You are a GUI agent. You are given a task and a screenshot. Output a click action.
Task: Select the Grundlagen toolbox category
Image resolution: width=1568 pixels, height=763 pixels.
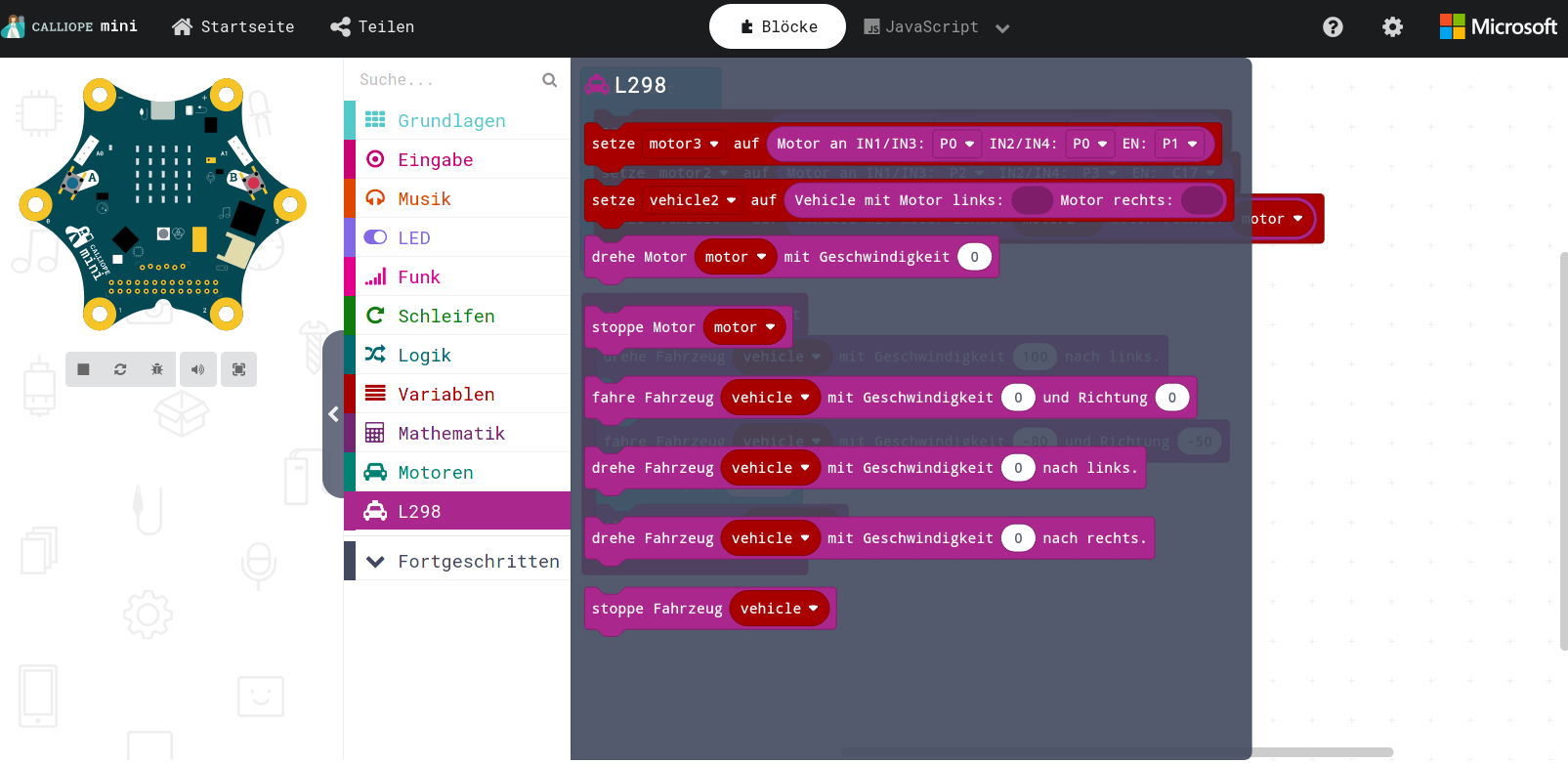pyautogui.click(x=457, y=120)
